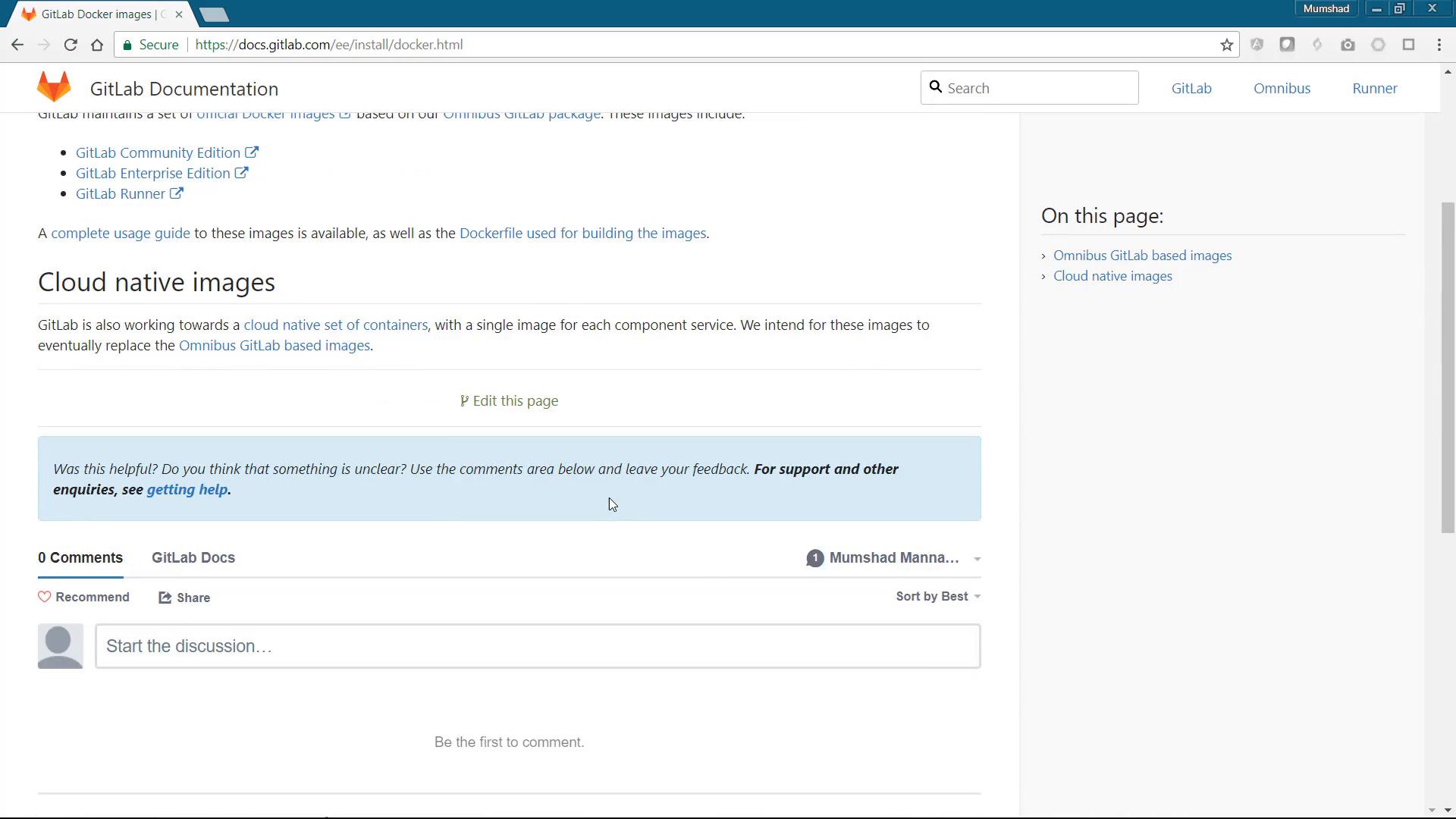Click the Start the discussion text box
Image resolution: width=1456 pixels, height=819 pixels.
click(x=538, y=646)
